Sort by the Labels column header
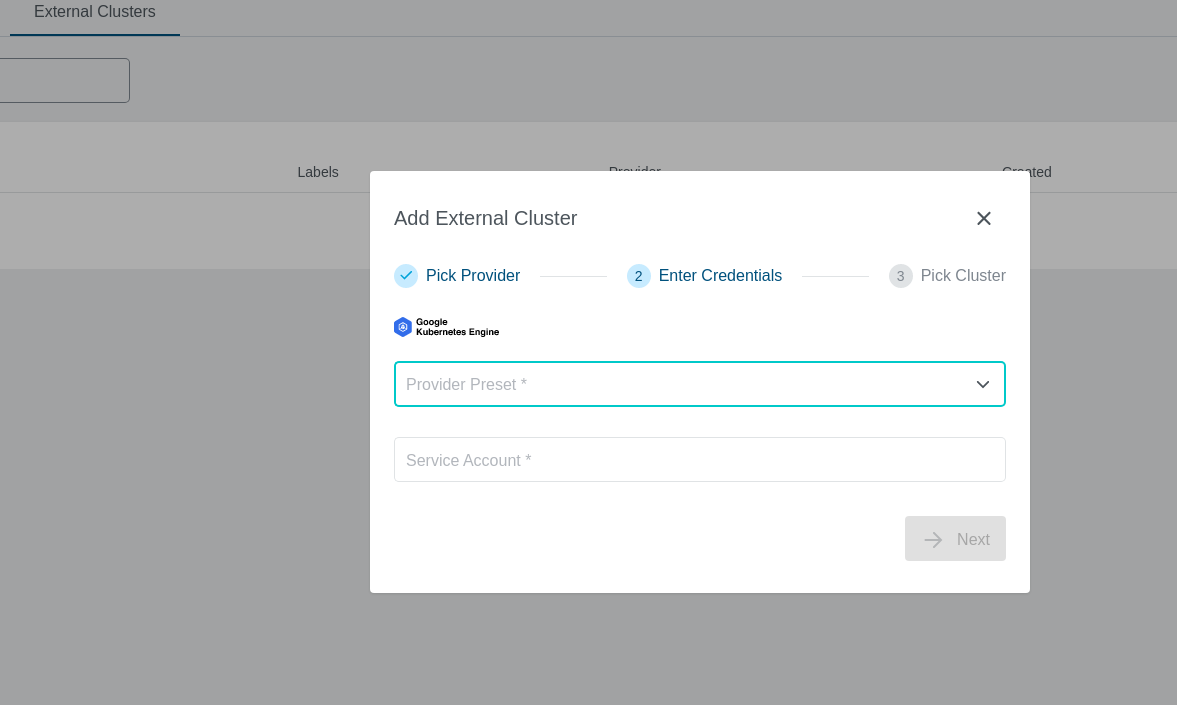Viewport: 1177px width, 705px height. coord(318,172)
